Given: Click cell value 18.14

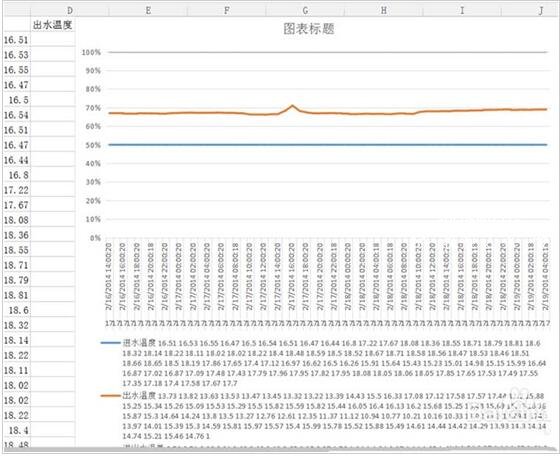Looking at the screenshot, I should pyautogui.click(x=16, y=341).
